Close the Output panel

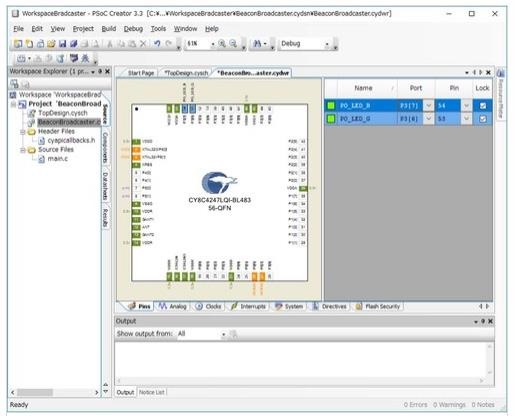coord(490,321)
